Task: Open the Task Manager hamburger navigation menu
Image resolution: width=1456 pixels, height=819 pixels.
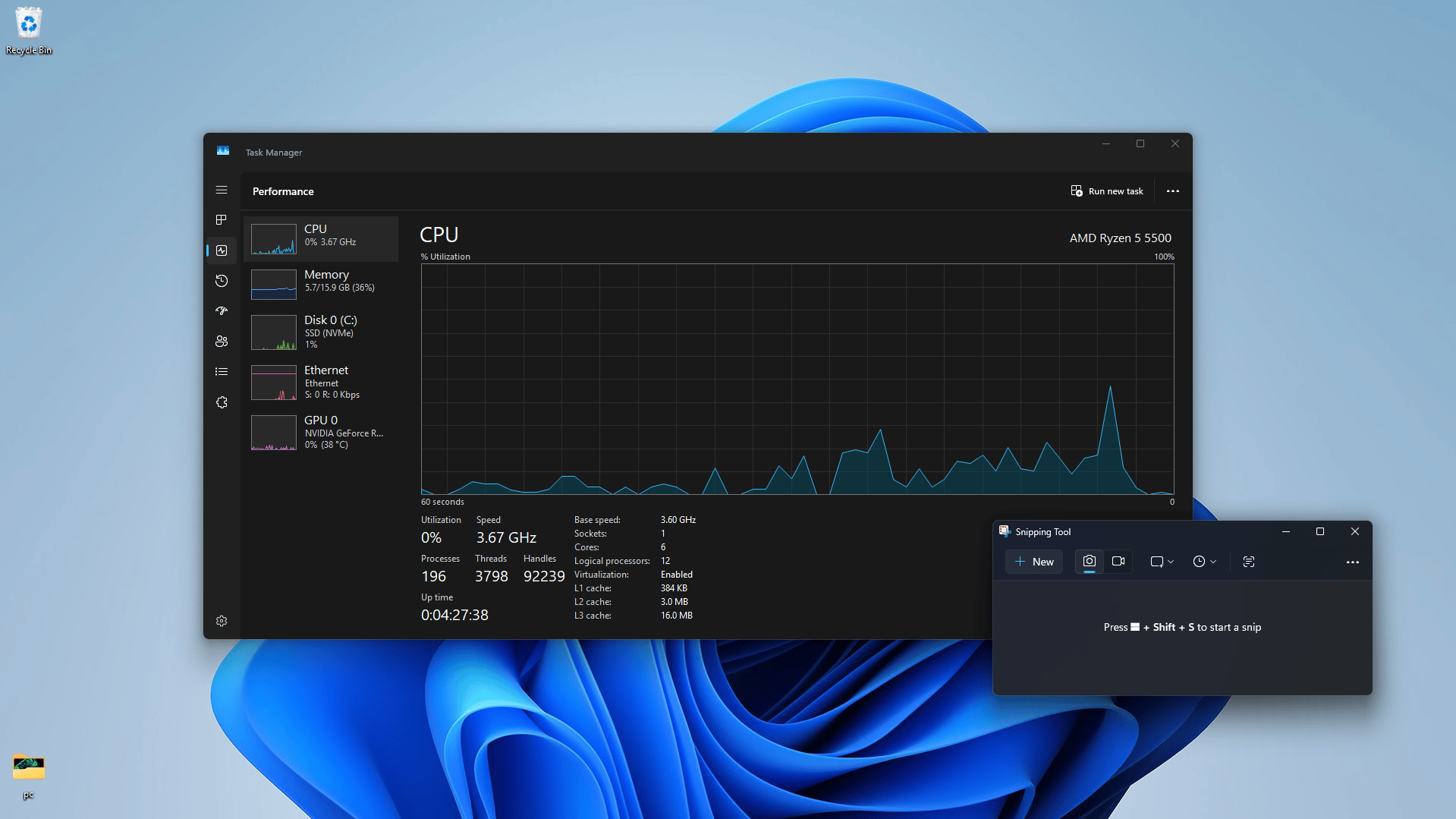Action: [222, 190]
